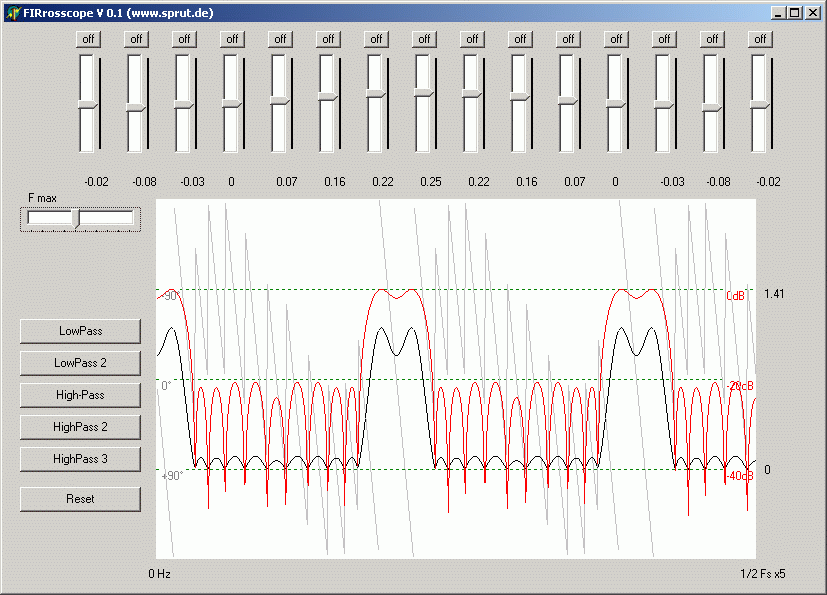Minimize the FIRrosscope window
This screenshot has width=827, height=595.
(x=778, y=13)
